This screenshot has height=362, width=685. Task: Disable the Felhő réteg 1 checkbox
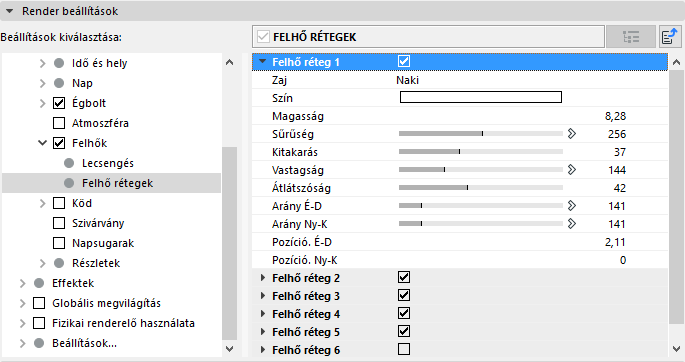[x=404, y=61]
